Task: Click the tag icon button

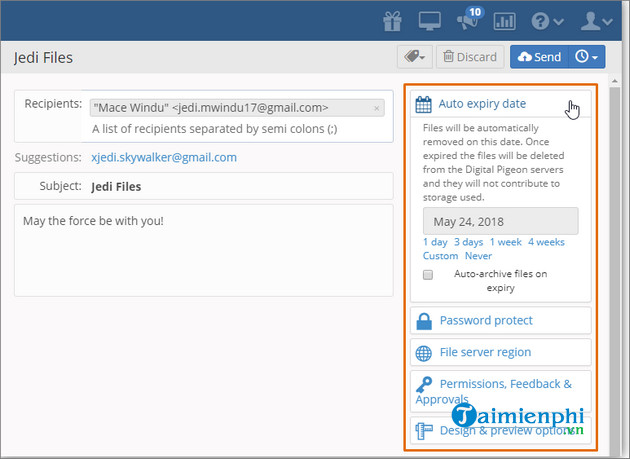Action: (414, 57)
